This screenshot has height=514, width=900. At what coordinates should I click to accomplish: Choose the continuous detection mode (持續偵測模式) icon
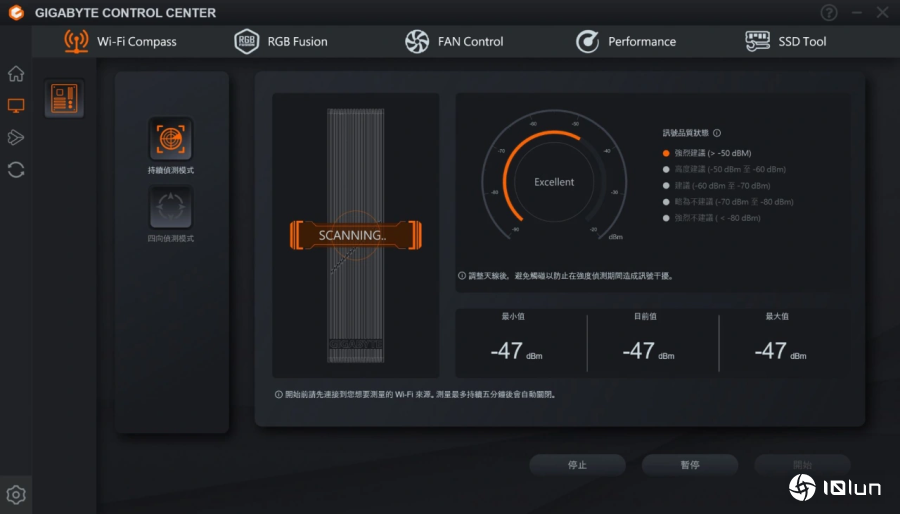coord(170,140)
